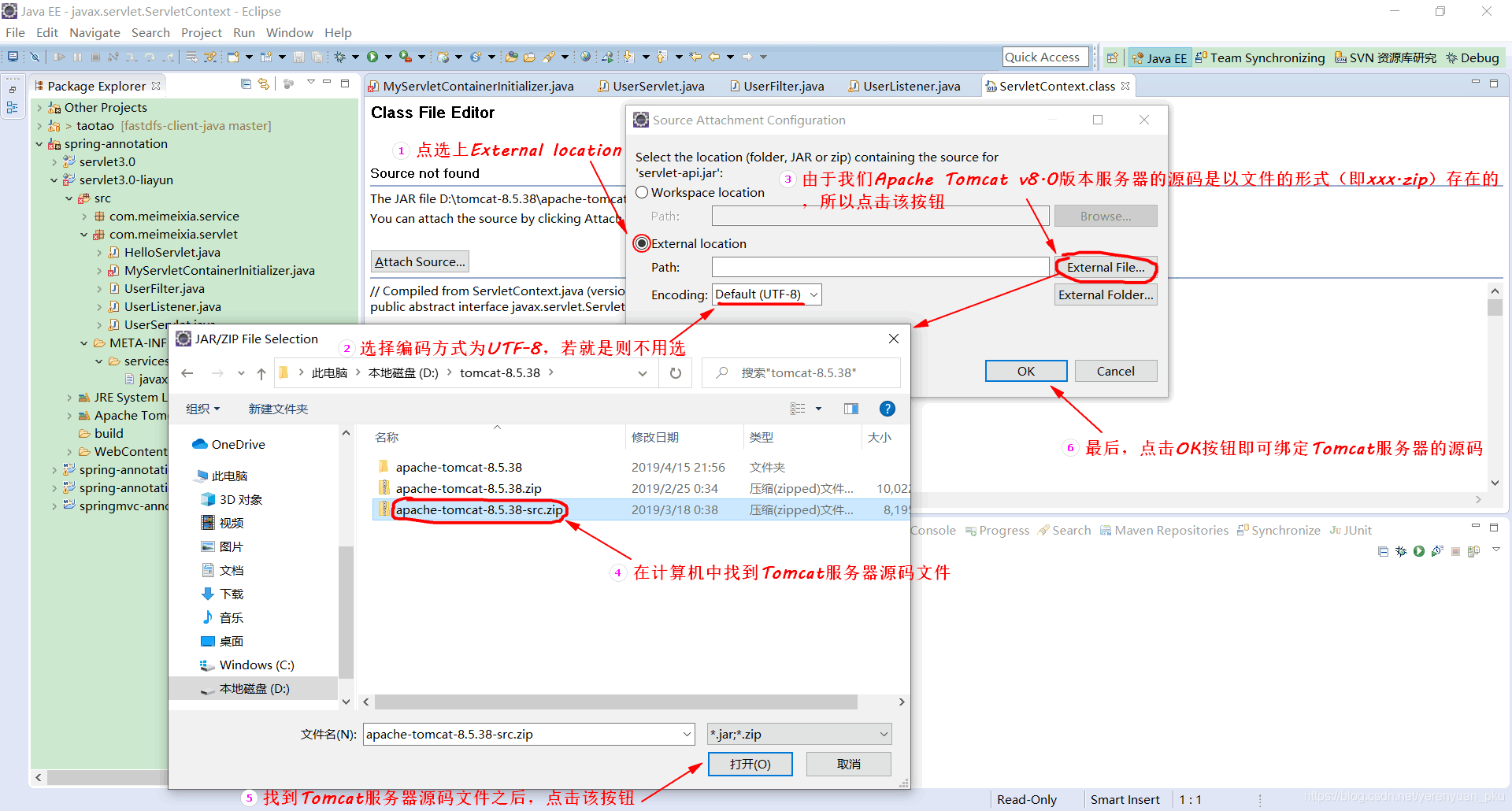The height and width of the screenshot is (811, 1512).
Task: Click the Save disk icon in toolbar
Action: pos(298,57)
